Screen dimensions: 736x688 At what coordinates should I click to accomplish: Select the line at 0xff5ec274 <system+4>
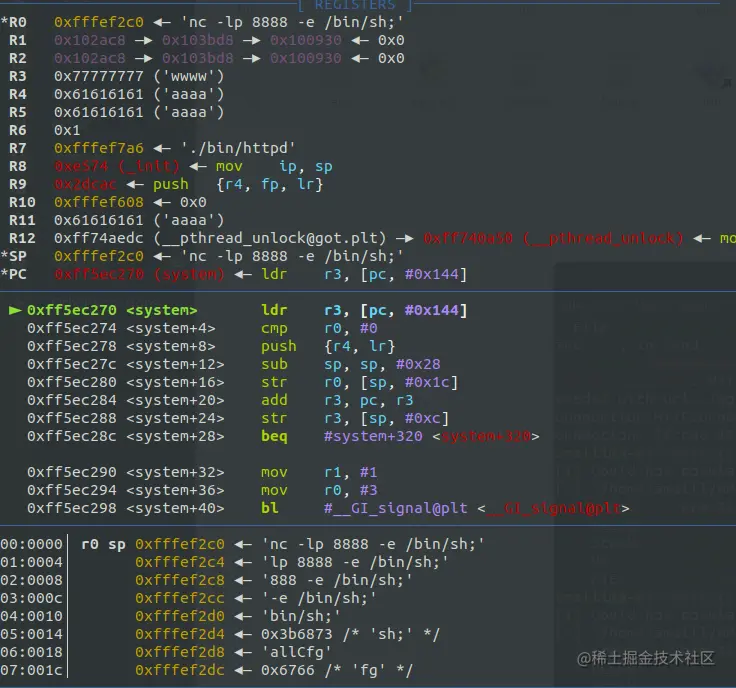point(202,328)
